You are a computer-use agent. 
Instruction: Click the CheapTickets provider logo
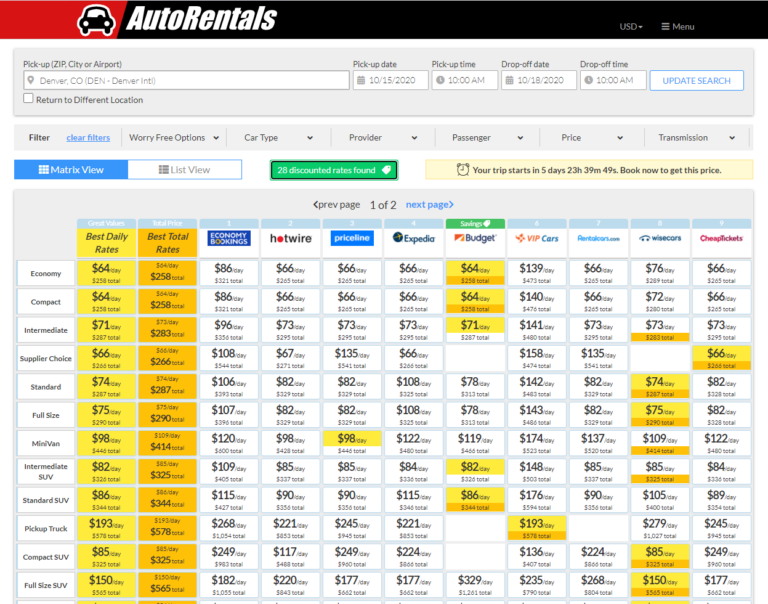(x=721, y=239)
